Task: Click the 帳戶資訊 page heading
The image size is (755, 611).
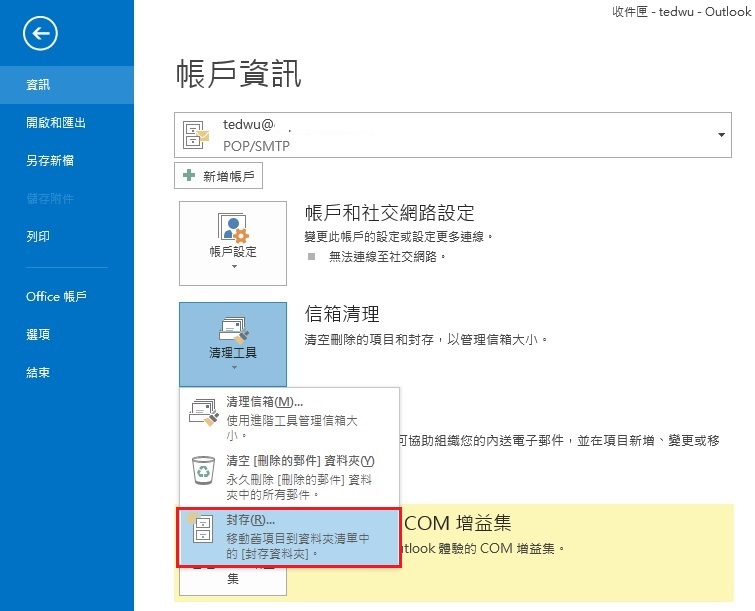Action: pyautogui.click(x=239, y=74)
